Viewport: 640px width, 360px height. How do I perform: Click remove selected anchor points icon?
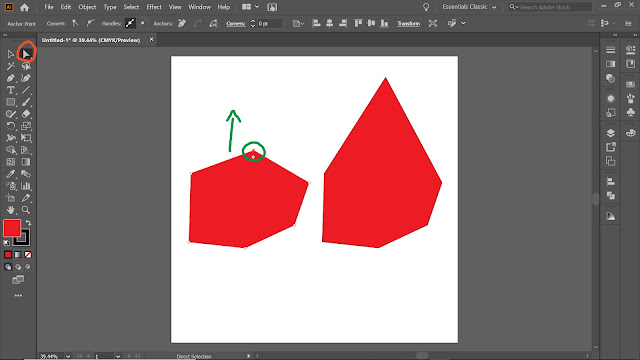pos(182,23)
